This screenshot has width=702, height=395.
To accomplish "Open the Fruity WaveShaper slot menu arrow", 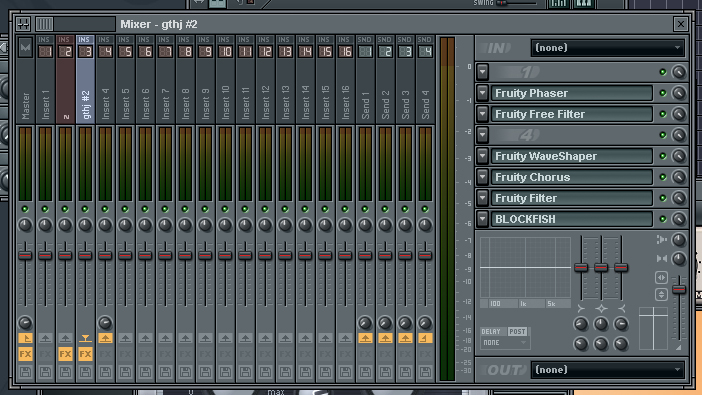I will [x=483, y=156].
